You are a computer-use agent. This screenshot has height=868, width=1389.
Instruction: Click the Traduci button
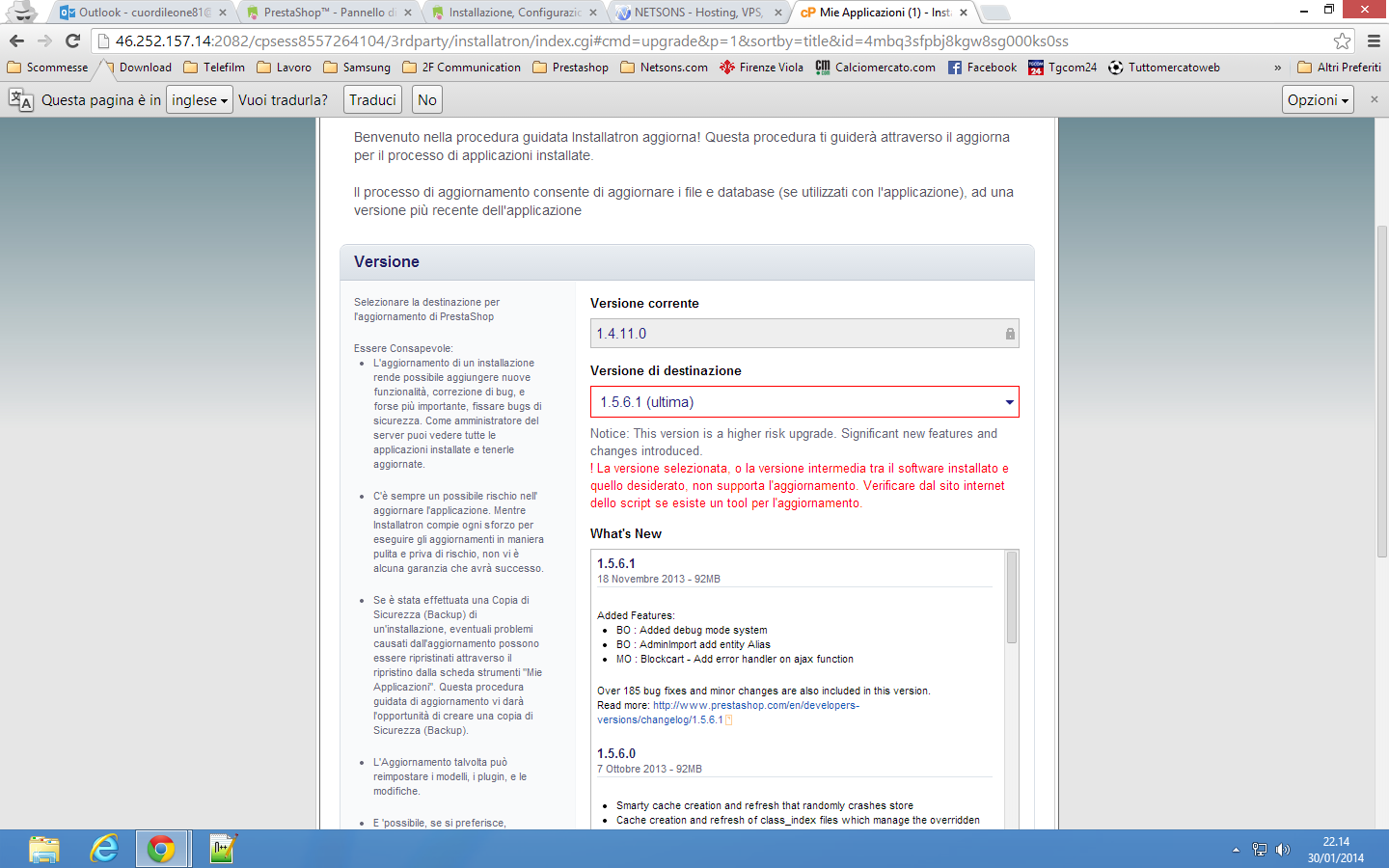click(372, 100)
